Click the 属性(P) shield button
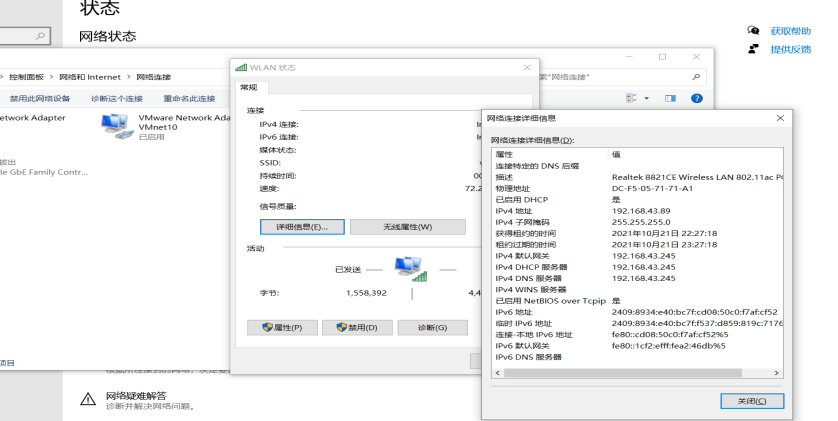The height and width of the screenshot is (421, 838). (282, 328)
